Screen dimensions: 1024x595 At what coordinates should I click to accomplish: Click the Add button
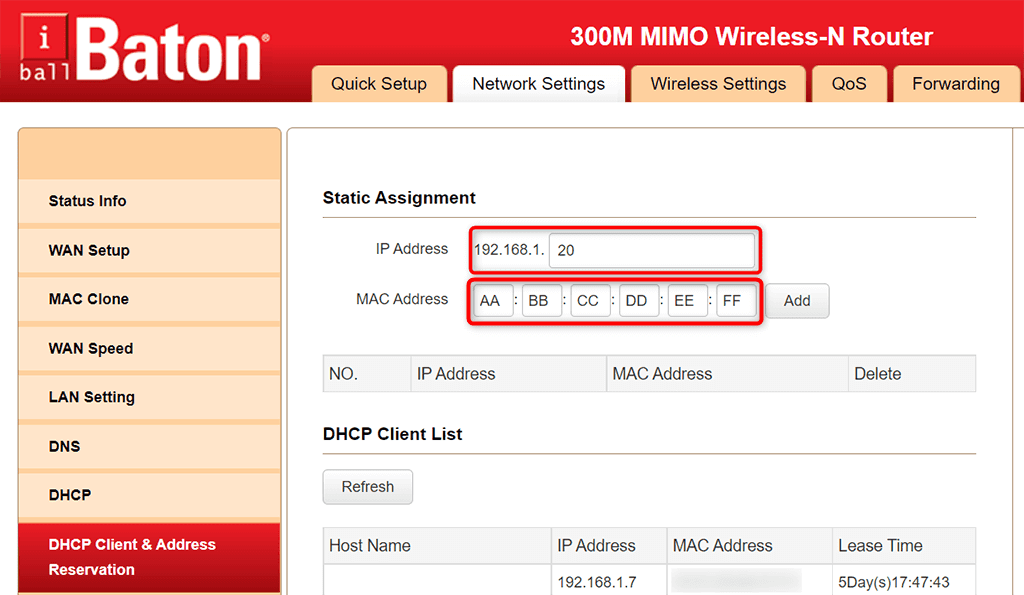point(797,301)
